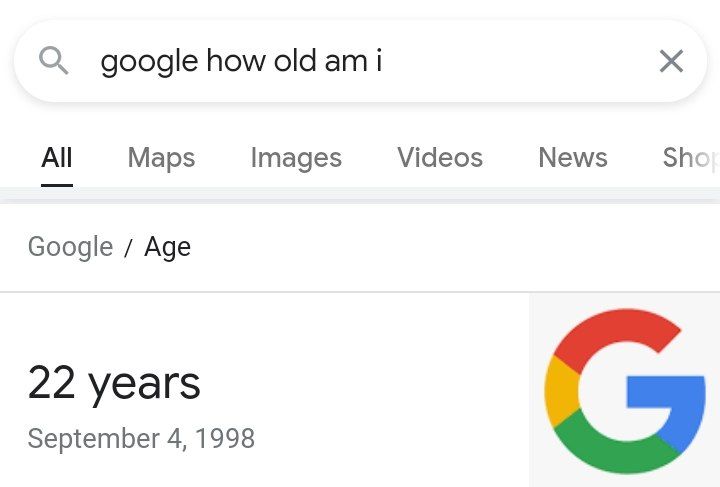Select the All results tab
This screenshot has width=720, height=487.
[x=57, y=157]
